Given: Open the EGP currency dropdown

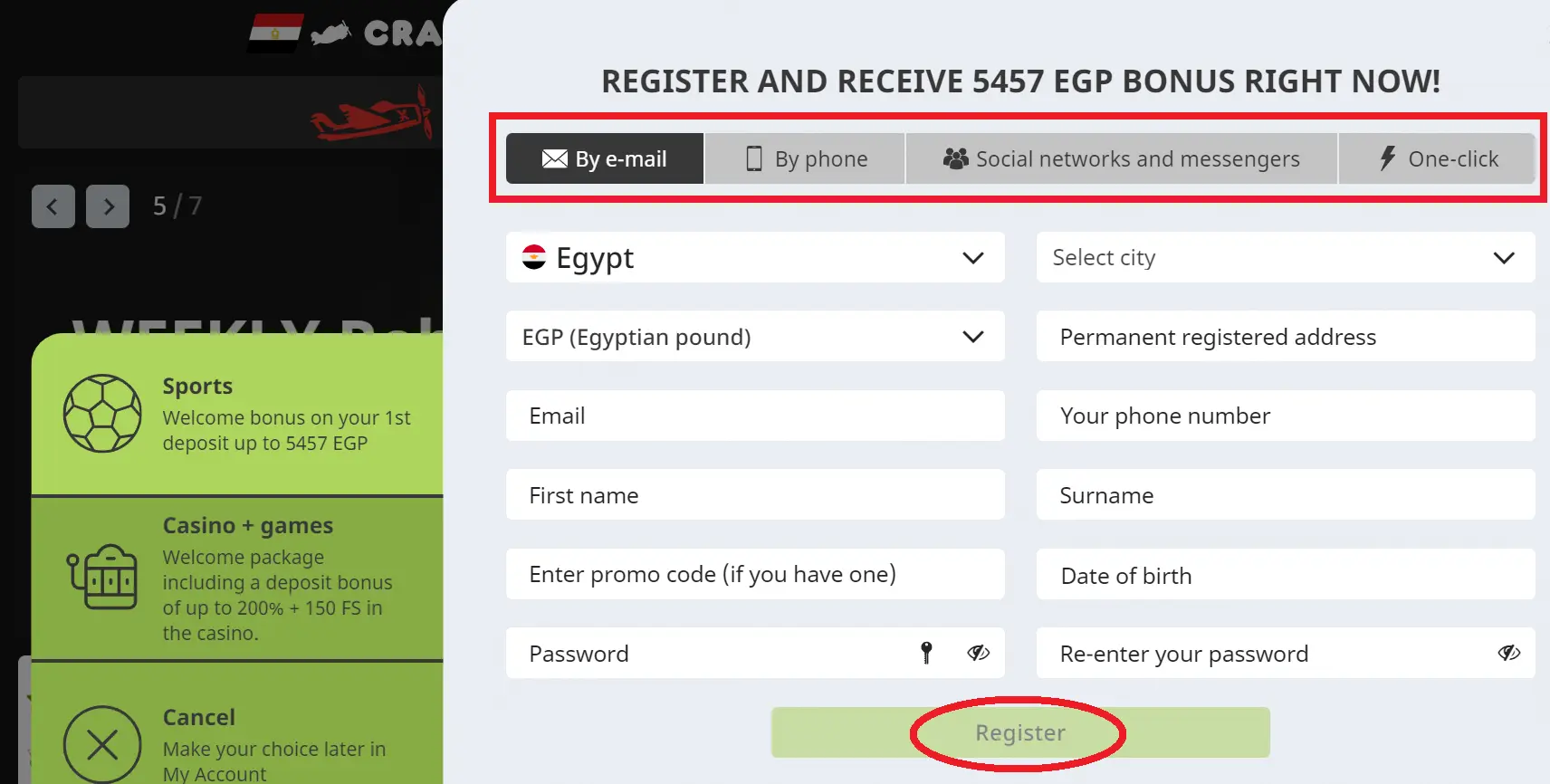Looking at the screenshot, I should [973, 336].
